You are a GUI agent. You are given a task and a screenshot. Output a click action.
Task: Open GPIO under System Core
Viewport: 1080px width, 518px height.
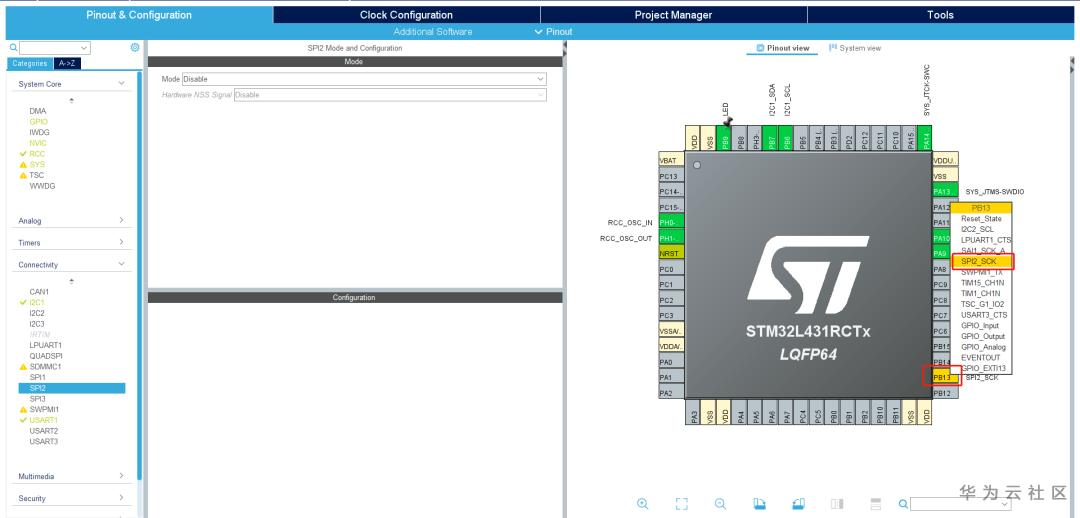click(39, 122)
